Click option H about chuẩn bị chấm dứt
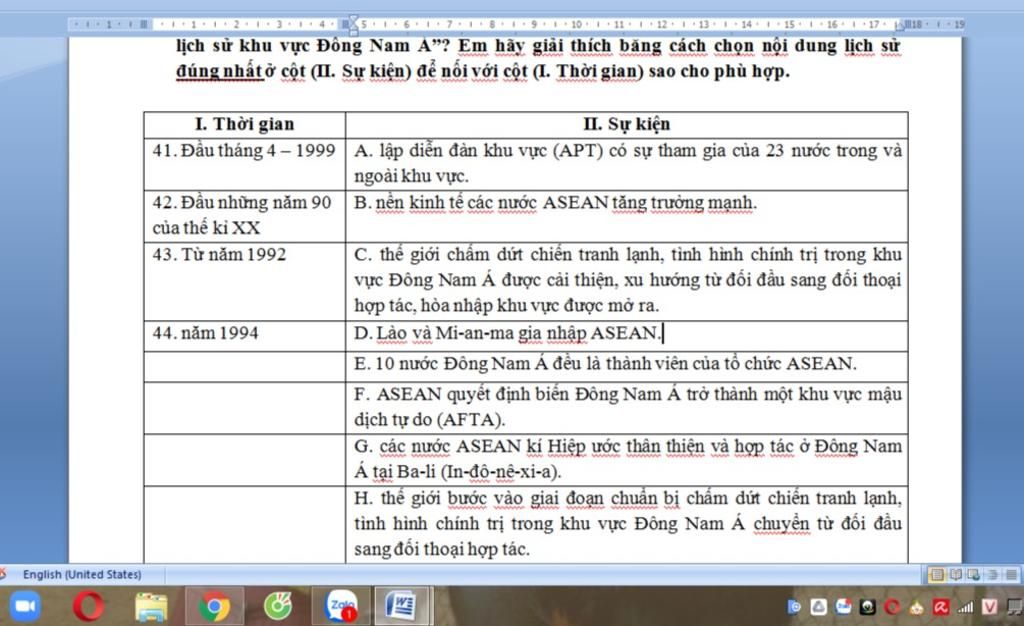 pos(627,524)
